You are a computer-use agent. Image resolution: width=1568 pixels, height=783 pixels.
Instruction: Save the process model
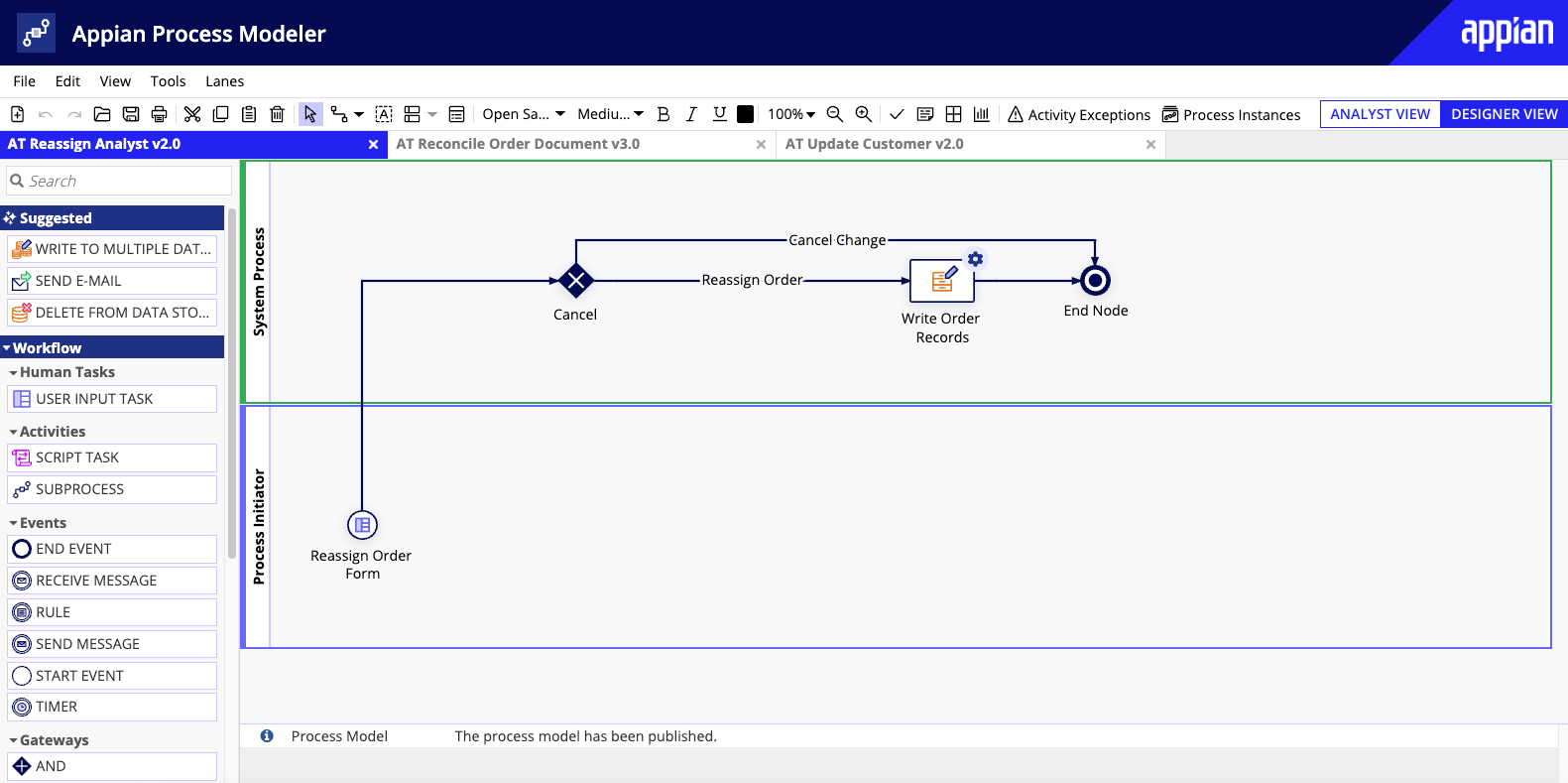point(131,114)
